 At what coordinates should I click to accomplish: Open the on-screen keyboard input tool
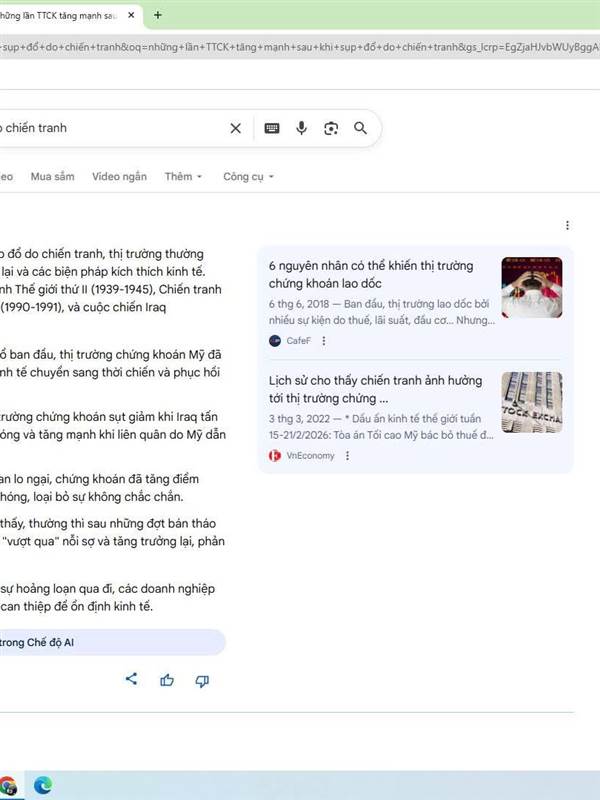(272, 128)
